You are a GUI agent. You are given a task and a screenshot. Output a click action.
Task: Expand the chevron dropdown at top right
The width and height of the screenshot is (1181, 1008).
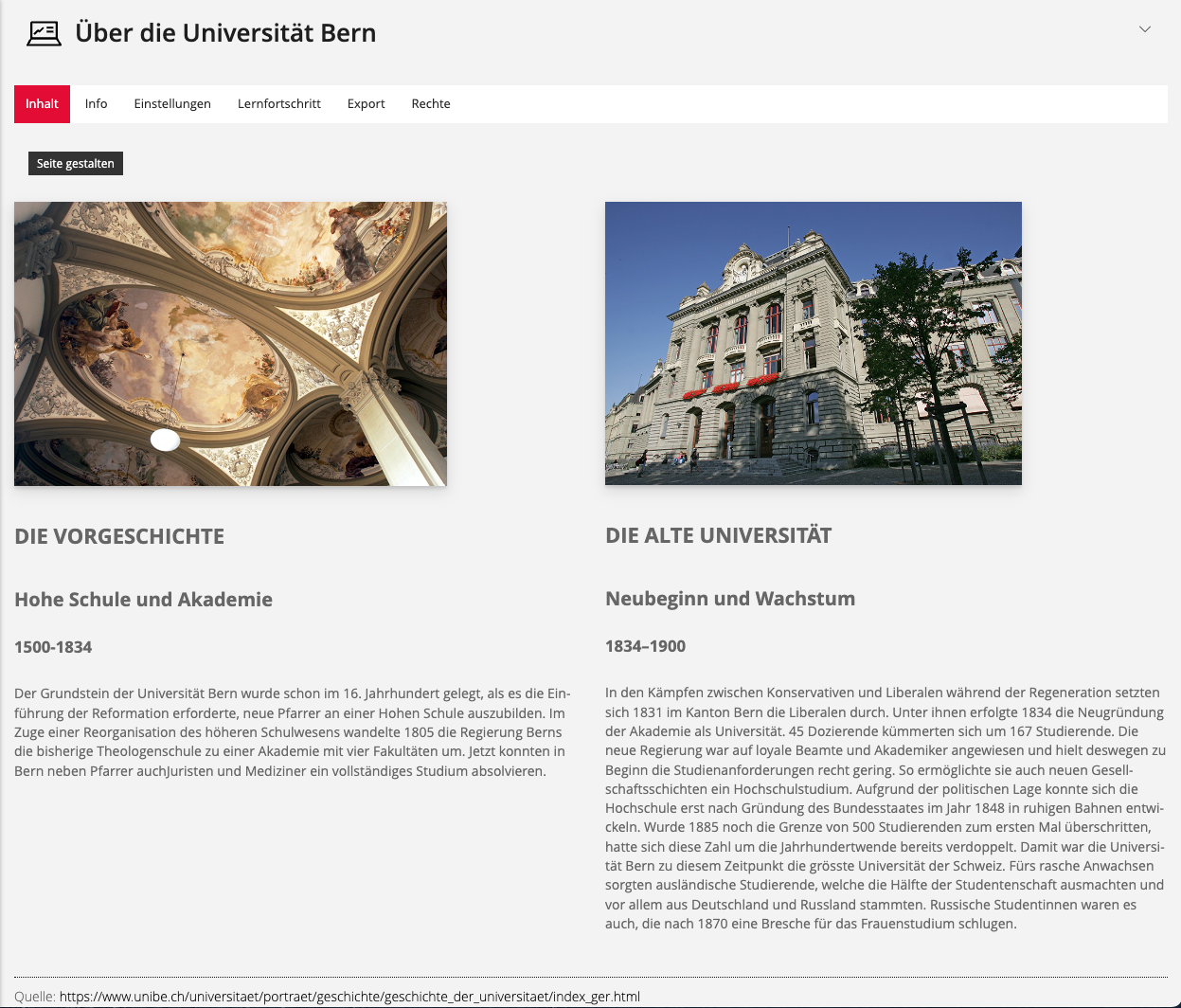1144,29
